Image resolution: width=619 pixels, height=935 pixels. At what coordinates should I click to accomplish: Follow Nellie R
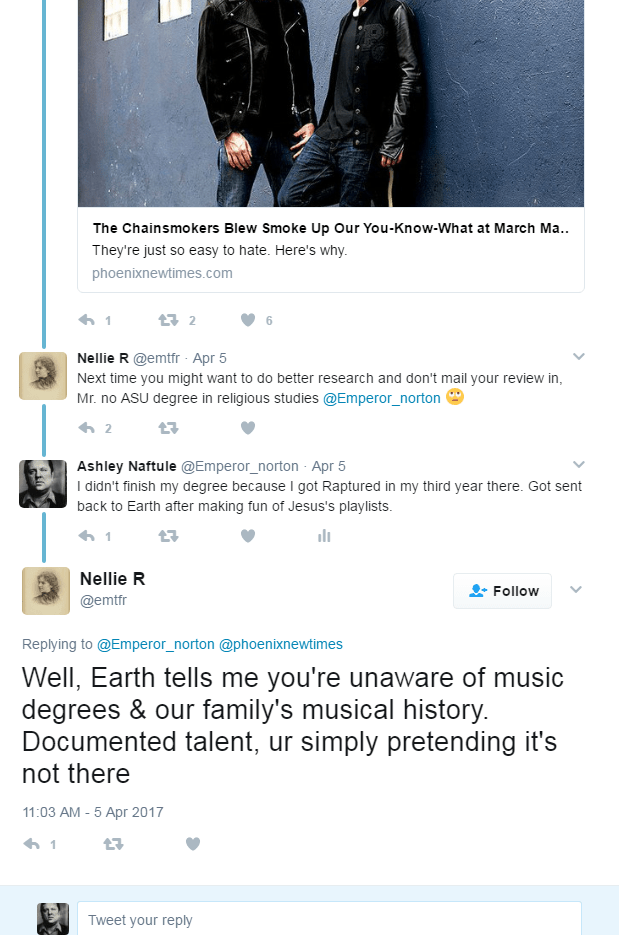tap(503, 591)
